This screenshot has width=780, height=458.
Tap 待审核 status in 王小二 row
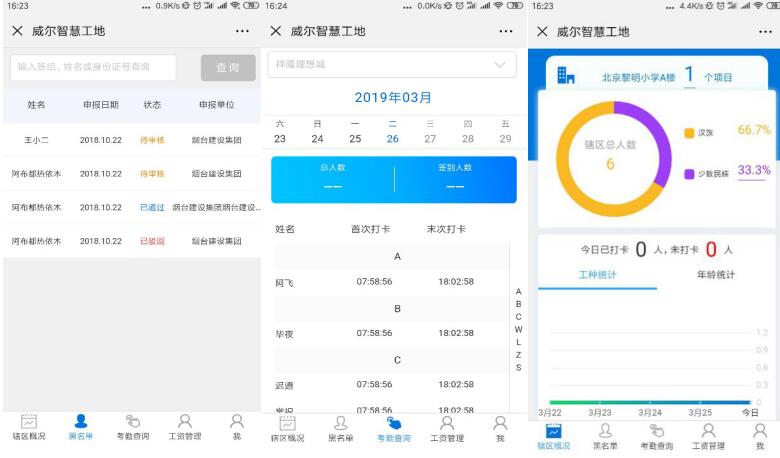152,140
